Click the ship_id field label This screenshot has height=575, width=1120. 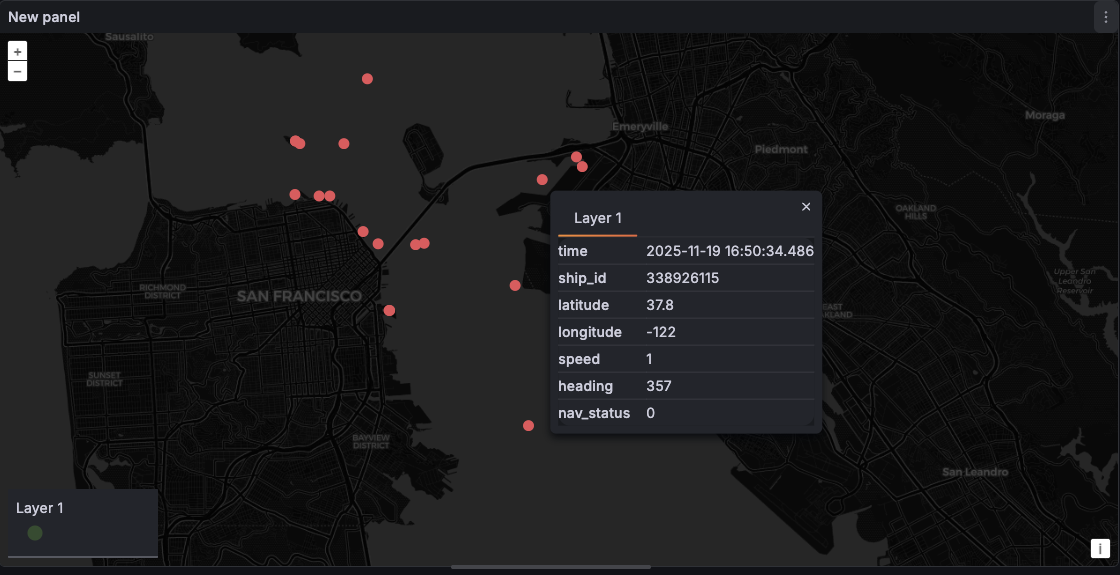[582, 278]
